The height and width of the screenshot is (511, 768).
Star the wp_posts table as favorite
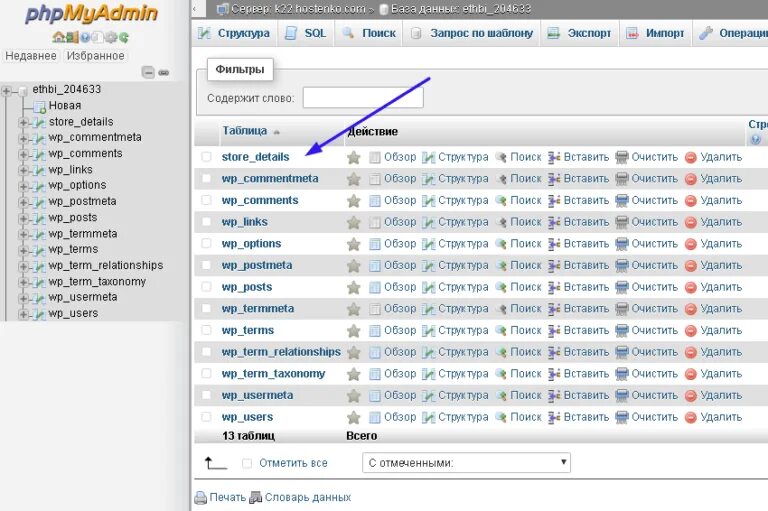point(354,287)
